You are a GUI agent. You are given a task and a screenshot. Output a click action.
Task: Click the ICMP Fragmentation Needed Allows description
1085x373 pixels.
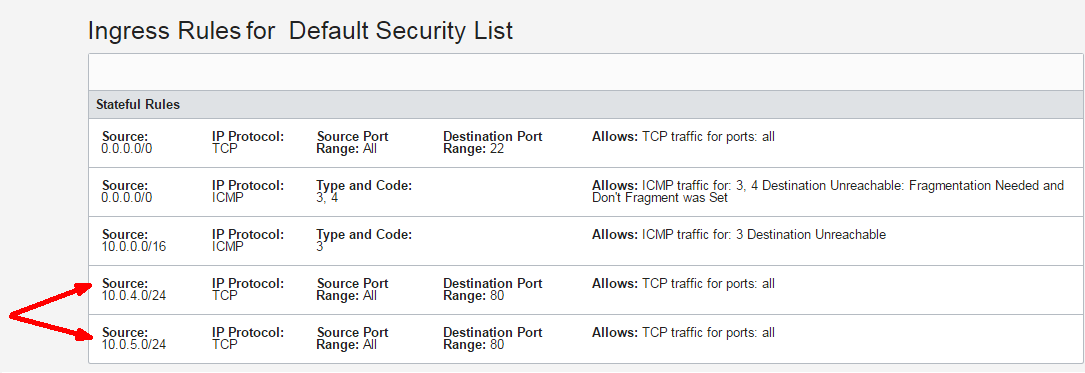(x=828, y=192)
